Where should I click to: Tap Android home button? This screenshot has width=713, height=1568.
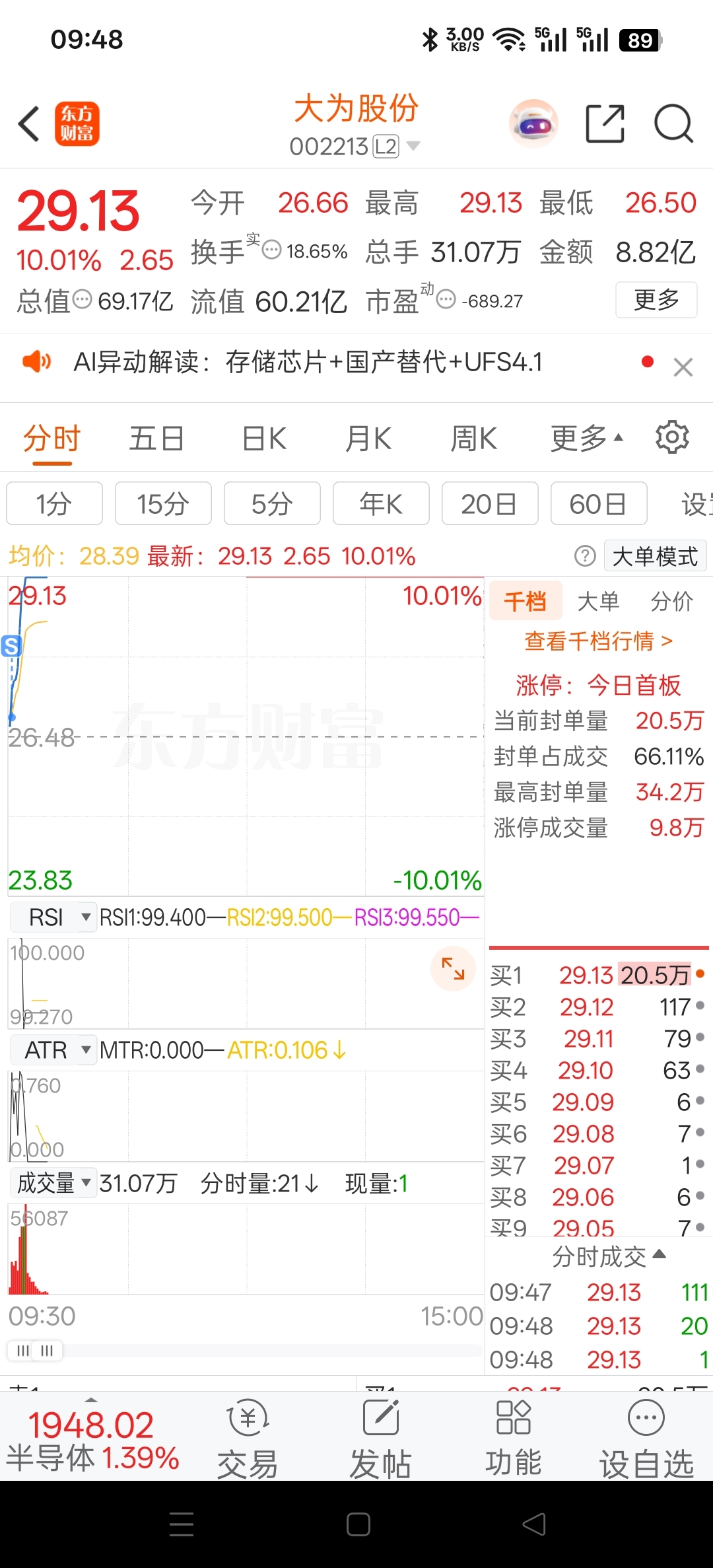coord(358,1524)
